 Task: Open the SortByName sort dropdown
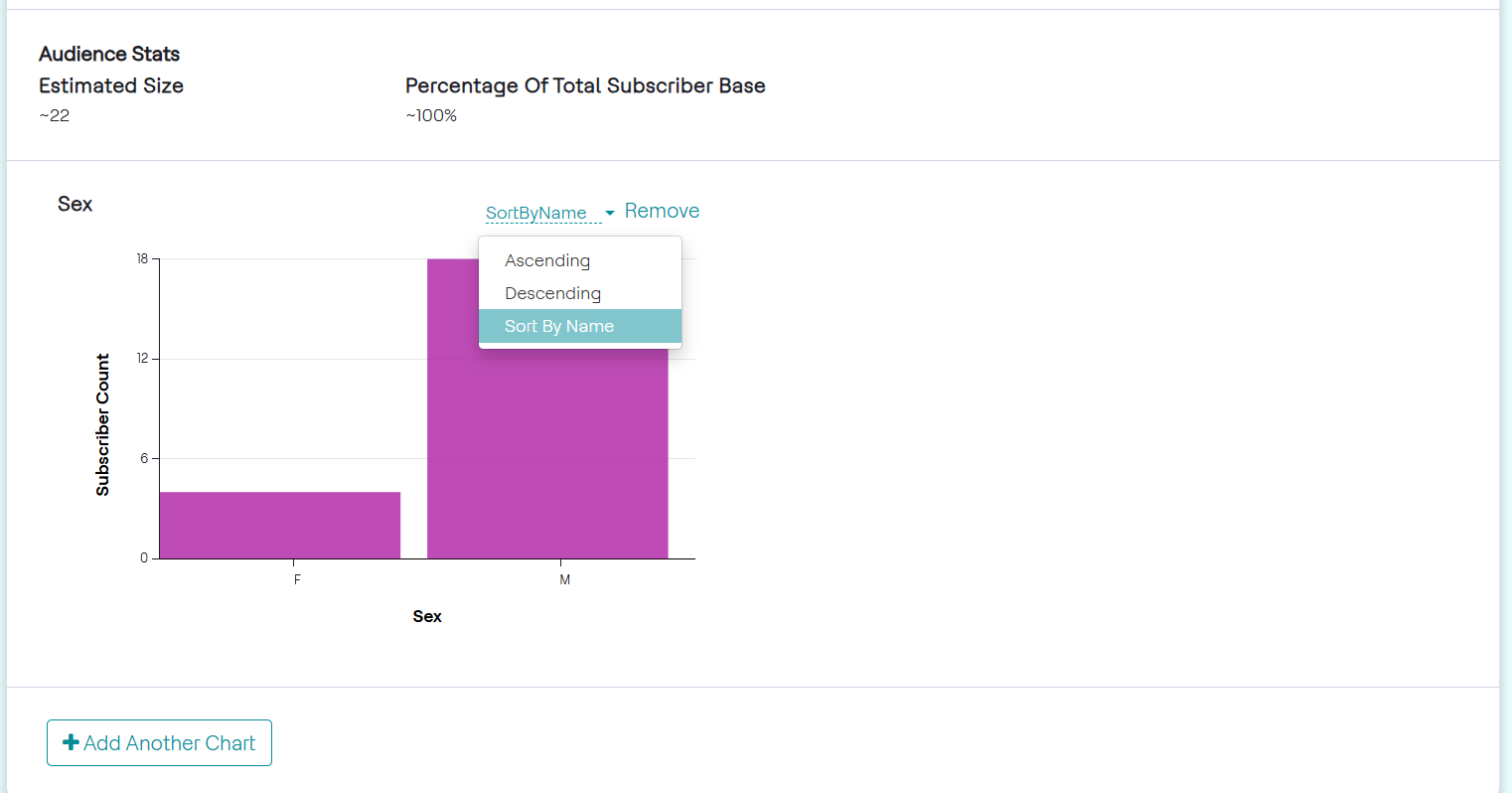pyautogui.click(x=536, y=213)
